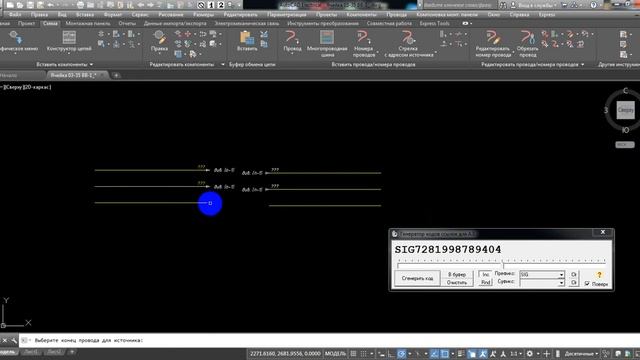This screenshot has height=360, width=640.
Task: Toggle object snap tracking in status bar
Action: coord(434,353)
